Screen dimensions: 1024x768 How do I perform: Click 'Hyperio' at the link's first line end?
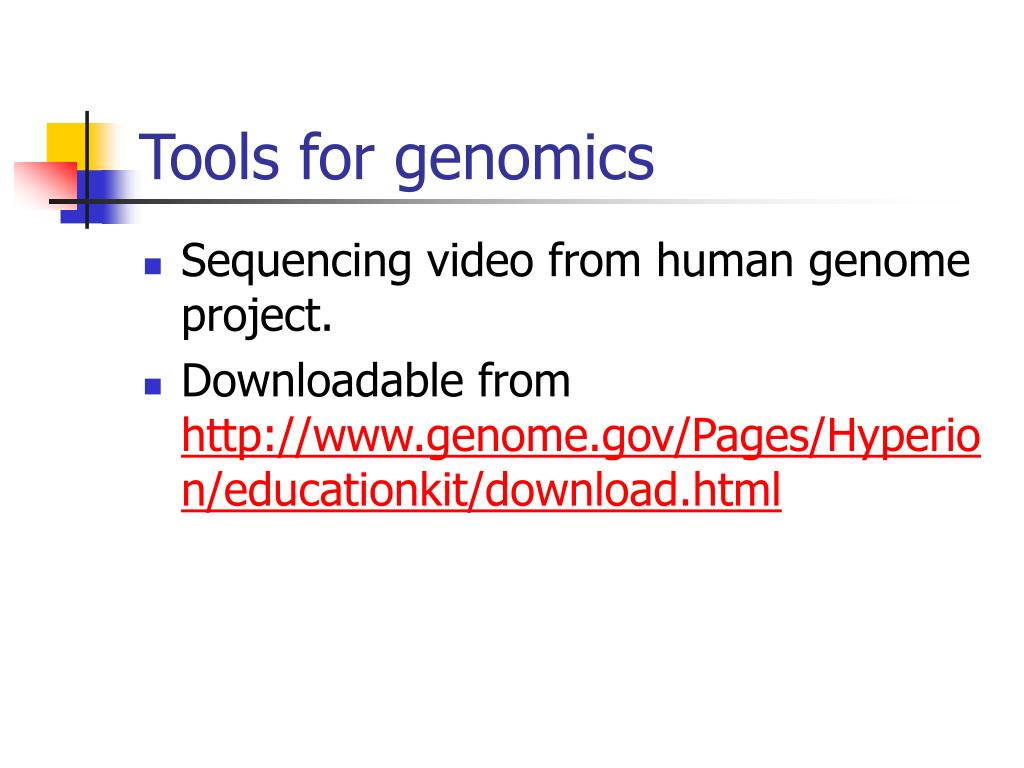pos(904,437)
